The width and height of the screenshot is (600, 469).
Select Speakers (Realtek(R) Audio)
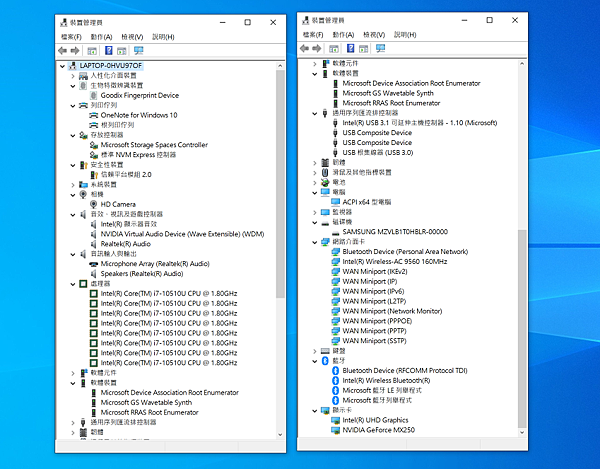point(142,274)
